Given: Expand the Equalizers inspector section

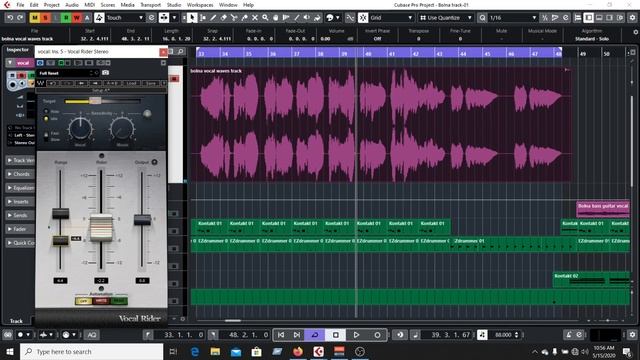Looking at the screenshot, I should point(20,188).
